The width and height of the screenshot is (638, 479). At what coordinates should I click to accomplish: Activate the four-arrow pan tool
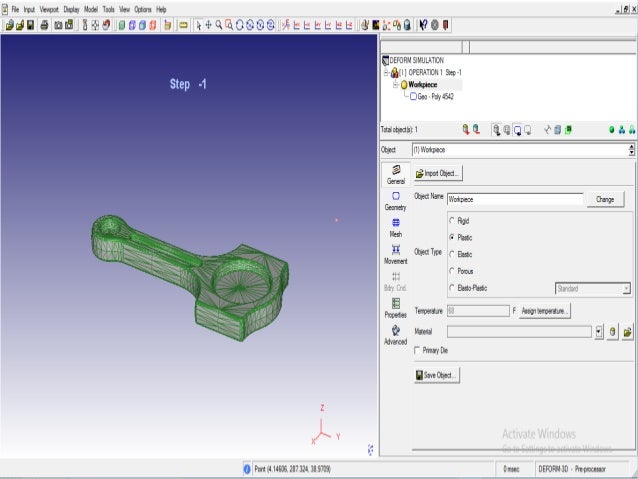tap(208, 25)
